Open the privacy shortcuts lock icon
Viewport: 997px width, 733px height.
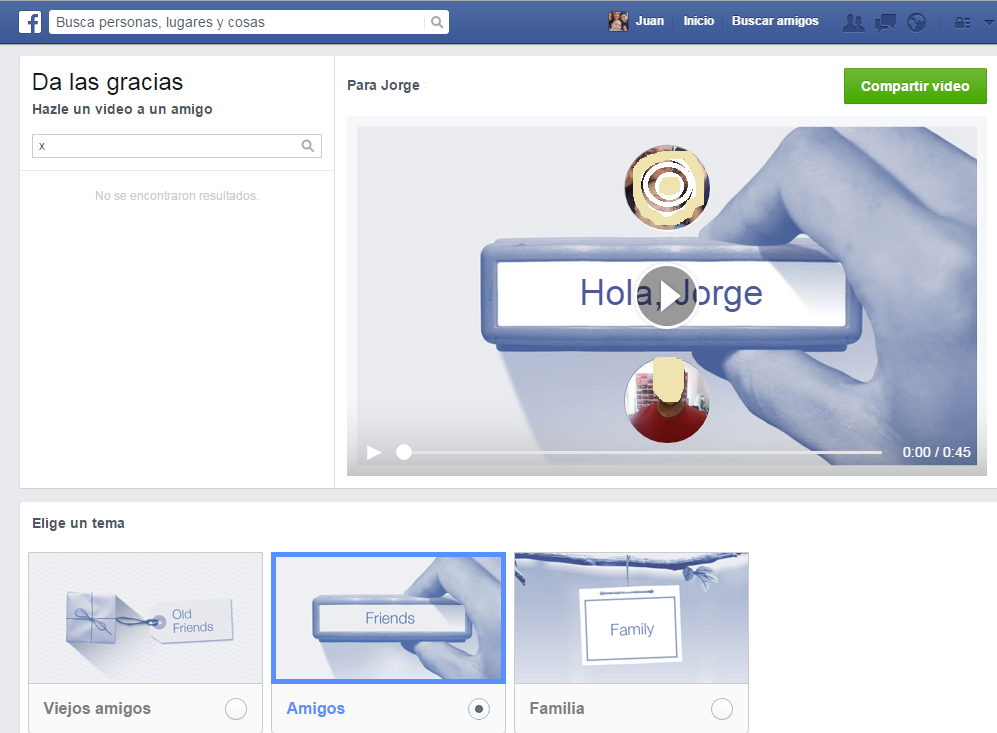(962, 22)
